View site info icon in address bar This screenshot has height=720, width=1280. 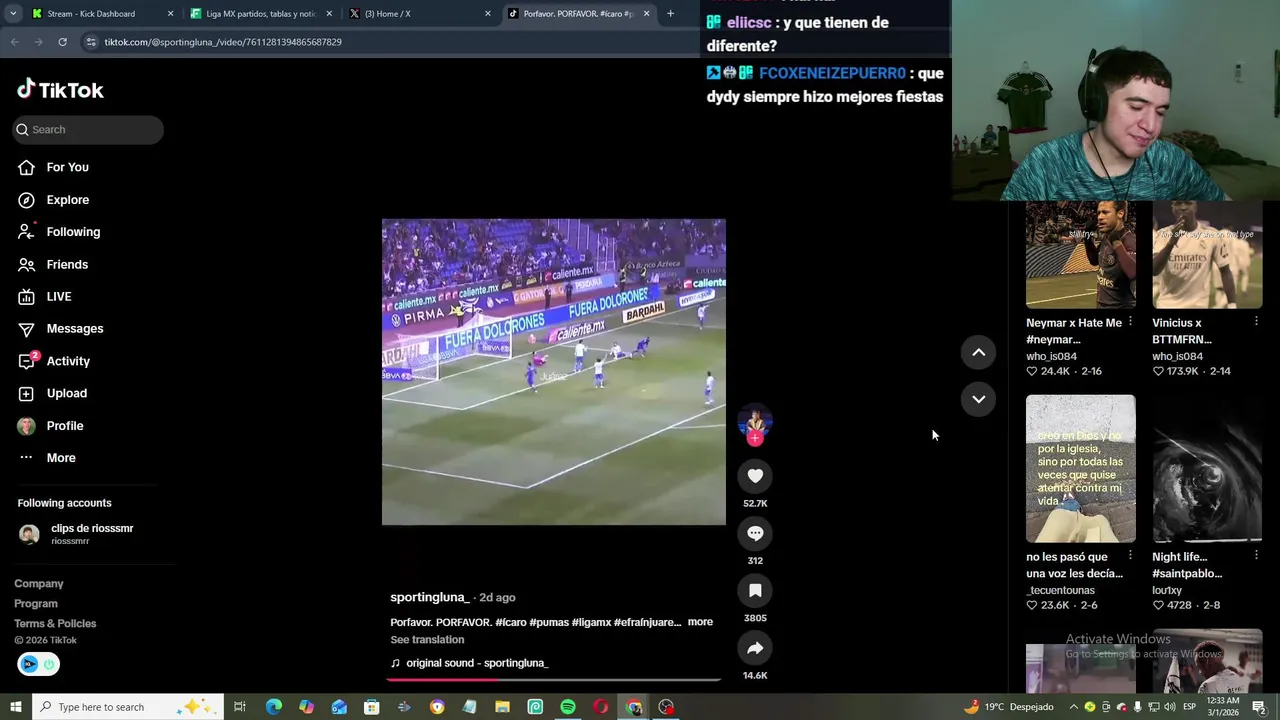(91, 42)
